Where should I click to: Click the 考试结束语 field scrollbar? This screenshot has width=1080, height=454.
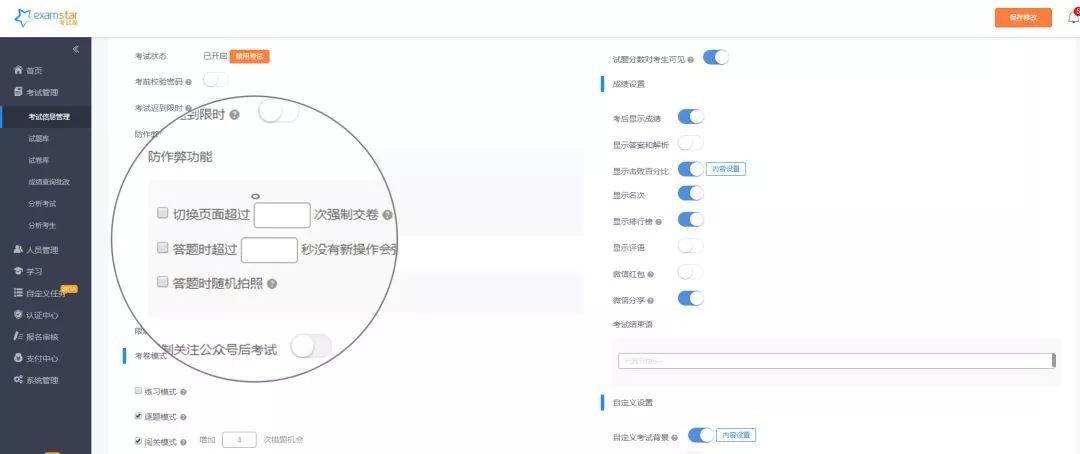(1053, 361)
